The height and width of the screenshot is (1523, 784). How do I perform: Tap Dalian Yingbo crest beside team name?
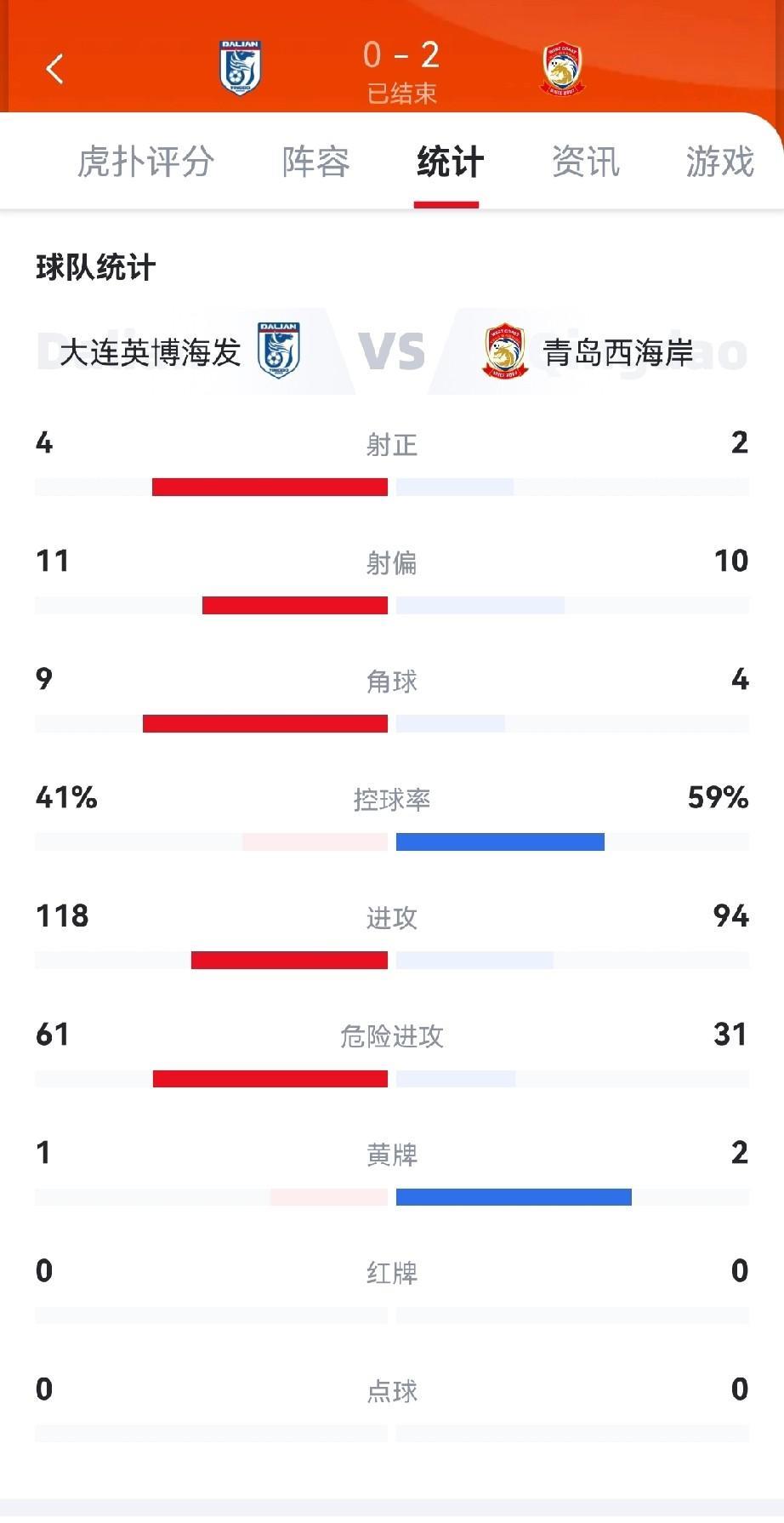(279, 350)
